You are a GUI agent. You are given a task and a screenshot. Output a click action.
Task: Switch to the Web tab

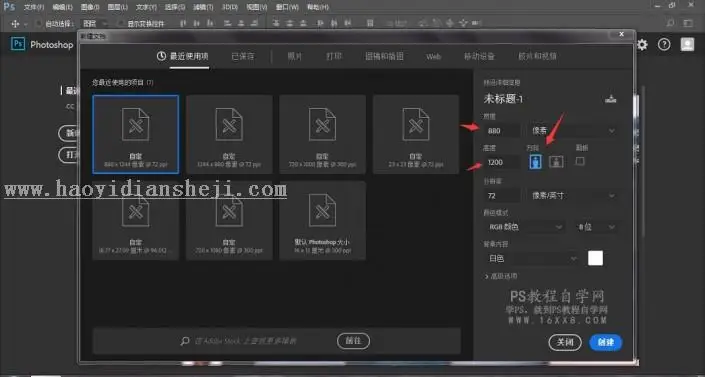point(433,57)
